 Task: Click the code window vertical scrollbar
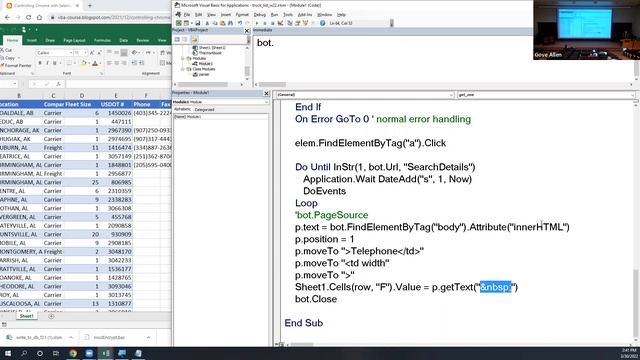point(636,222)
